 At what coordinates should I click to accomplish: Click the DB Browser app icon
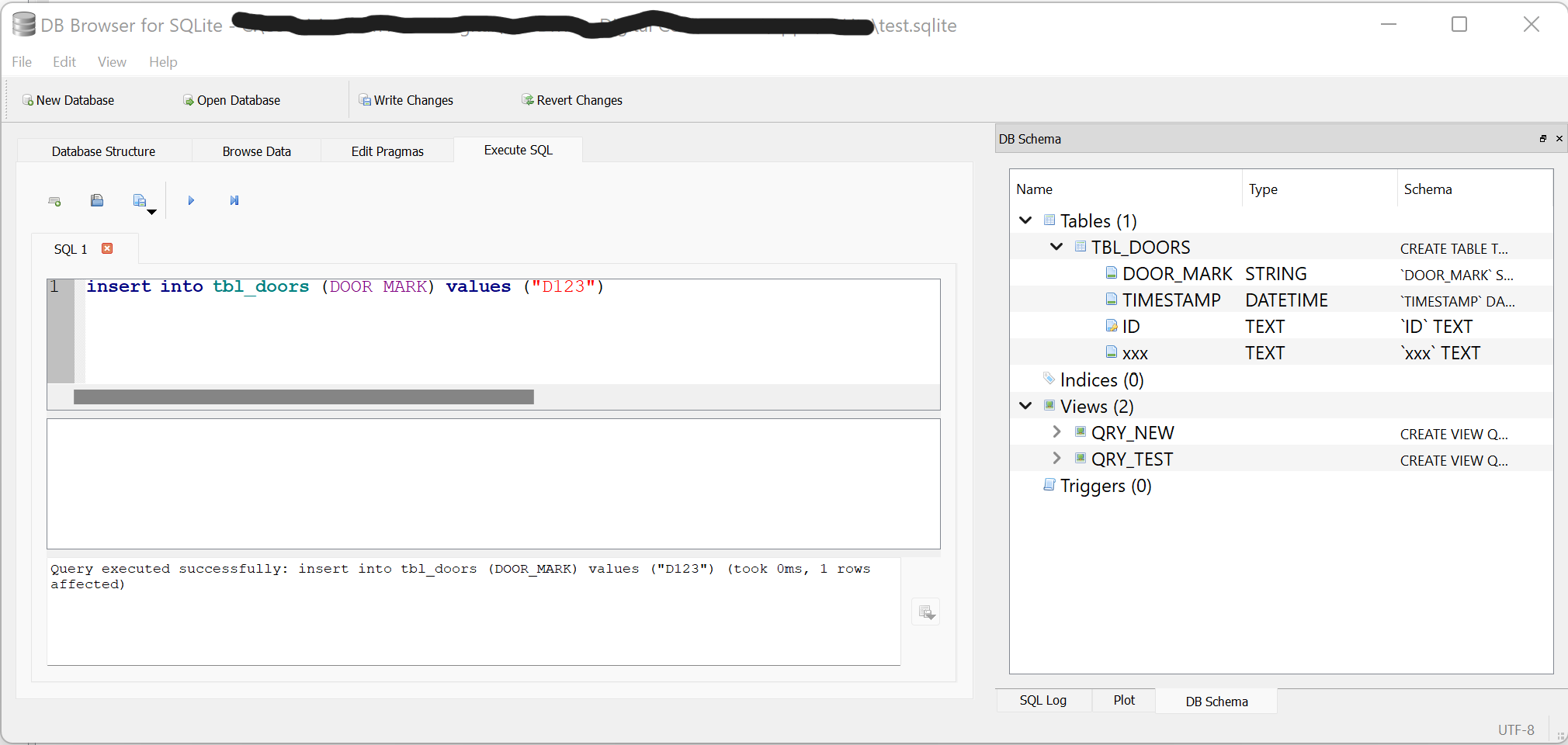click(24, 25)
